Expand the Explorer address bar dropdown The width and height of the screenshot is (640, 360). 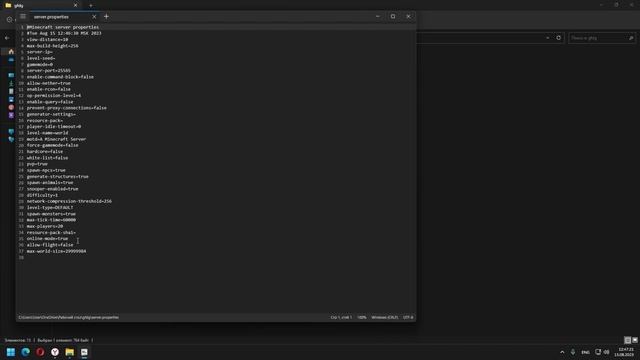tap(548, 38)
